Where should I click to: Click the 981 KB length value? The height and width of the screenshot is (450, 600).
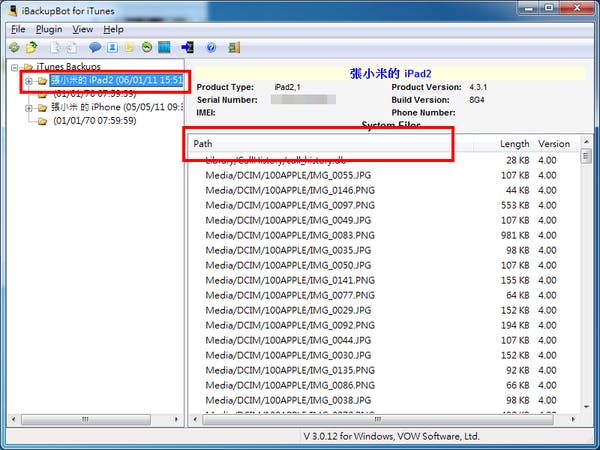point(515,235)
